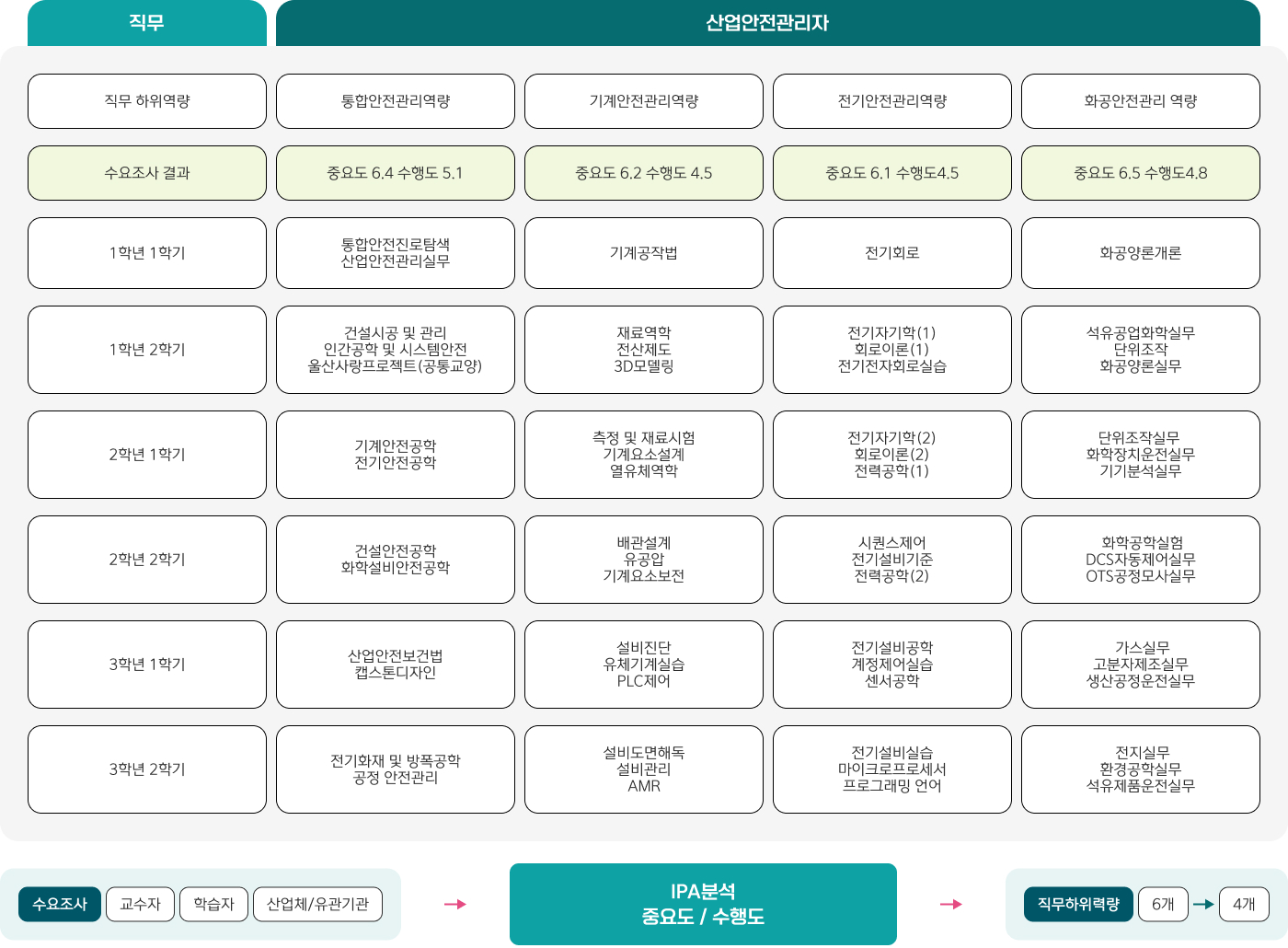The width and height of the screenshot is (1288, 948).
Task: Click the 6개 count box
Action: coord(1163,904)
